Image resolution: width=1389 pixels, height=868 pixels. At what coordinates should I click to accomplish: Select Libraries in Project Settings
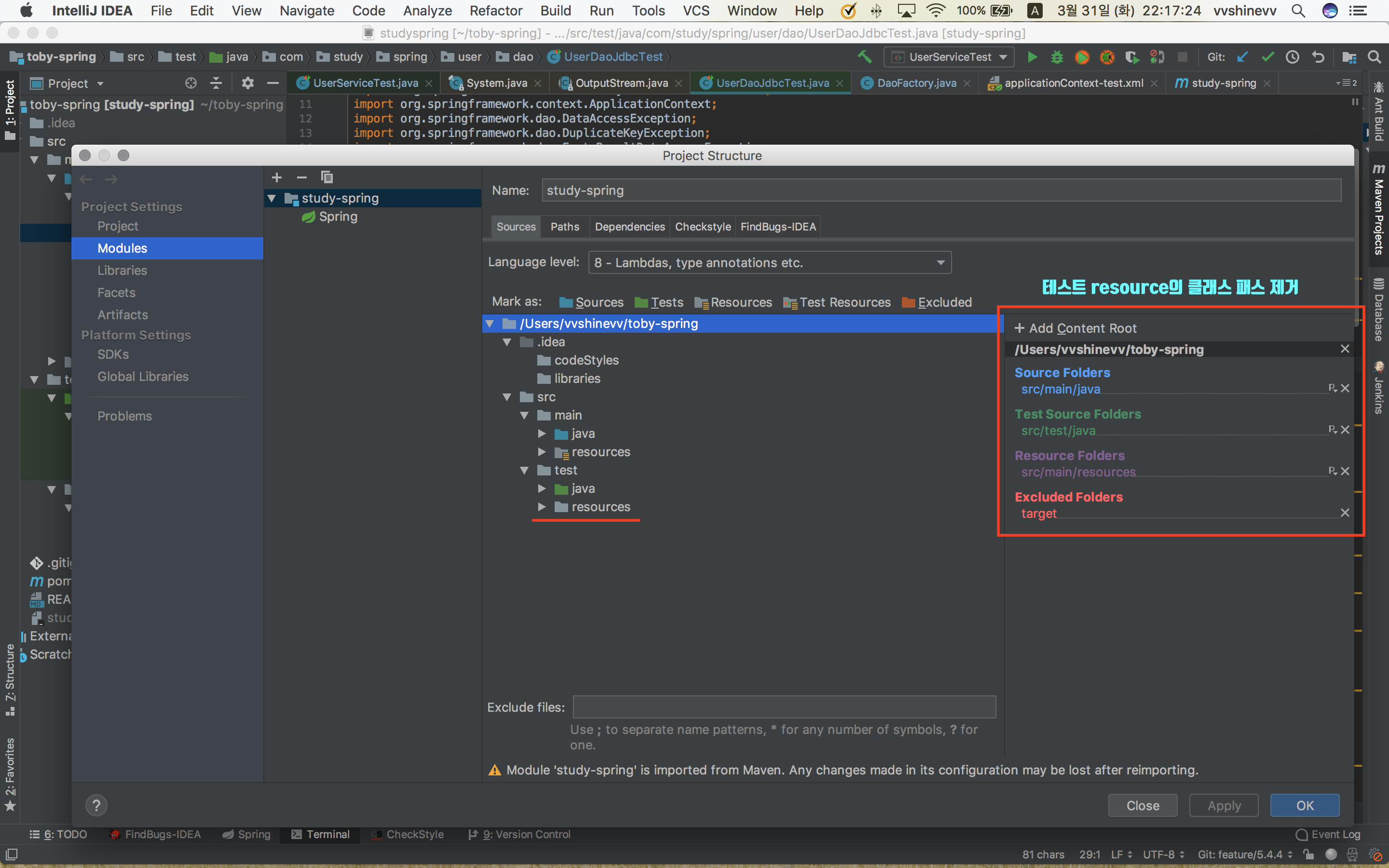coord(122,271)
